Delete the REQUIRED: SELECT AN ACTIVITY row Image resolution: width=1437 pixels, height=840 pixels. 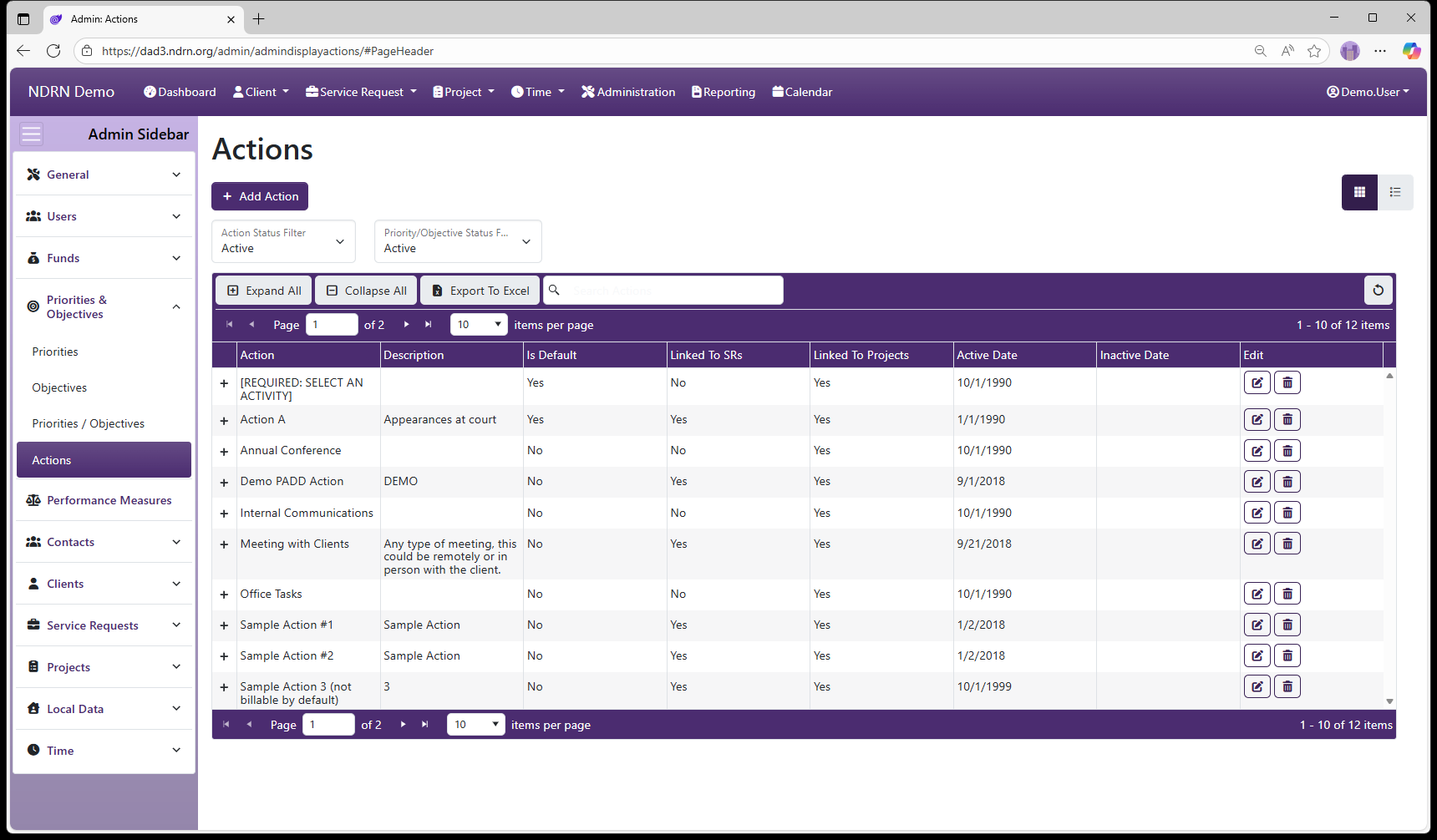(1287, 382)
